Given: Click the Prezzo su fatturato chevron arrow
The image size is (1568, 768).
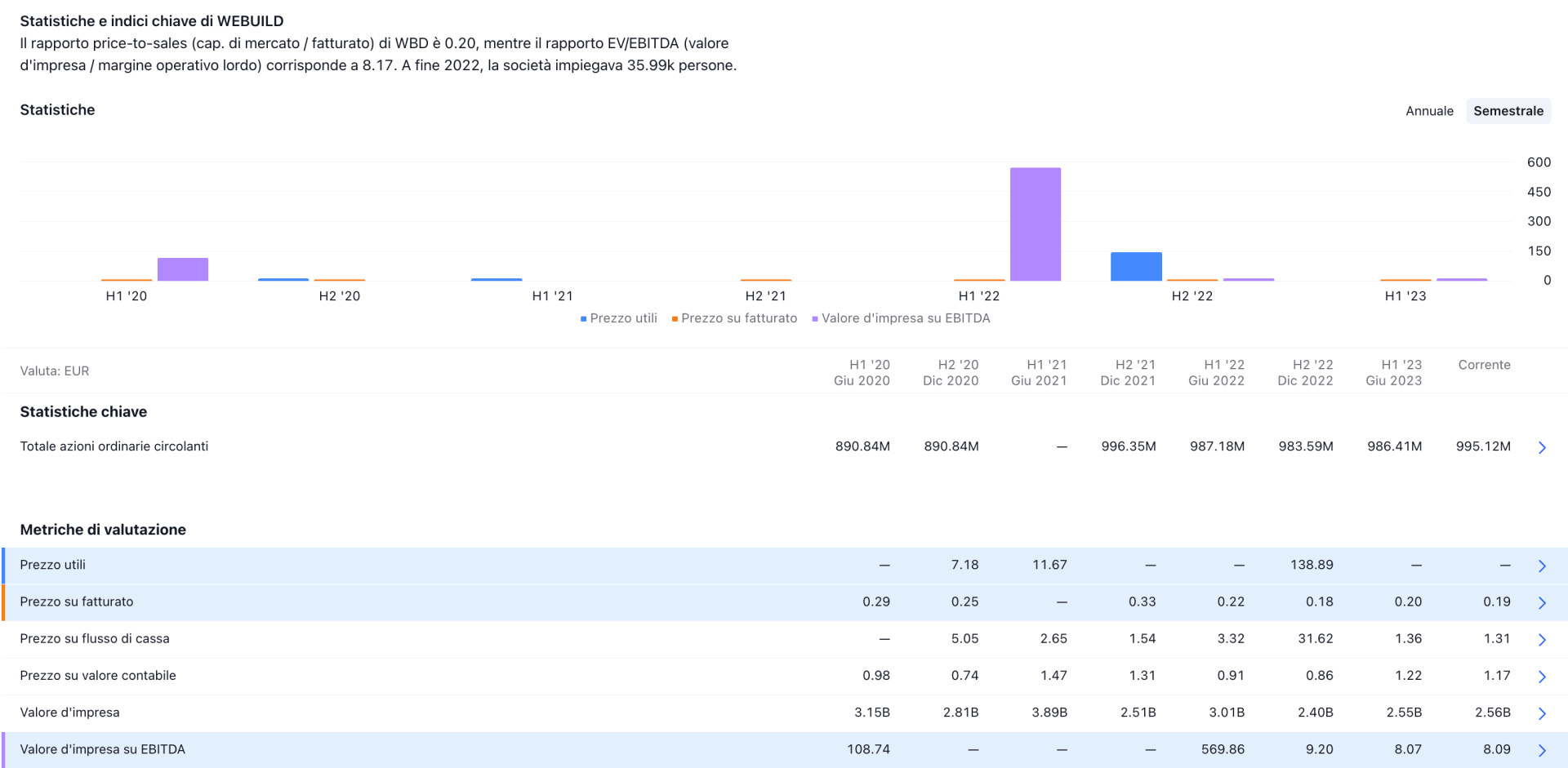Looking at the screenshot, I should [1542, 602].
